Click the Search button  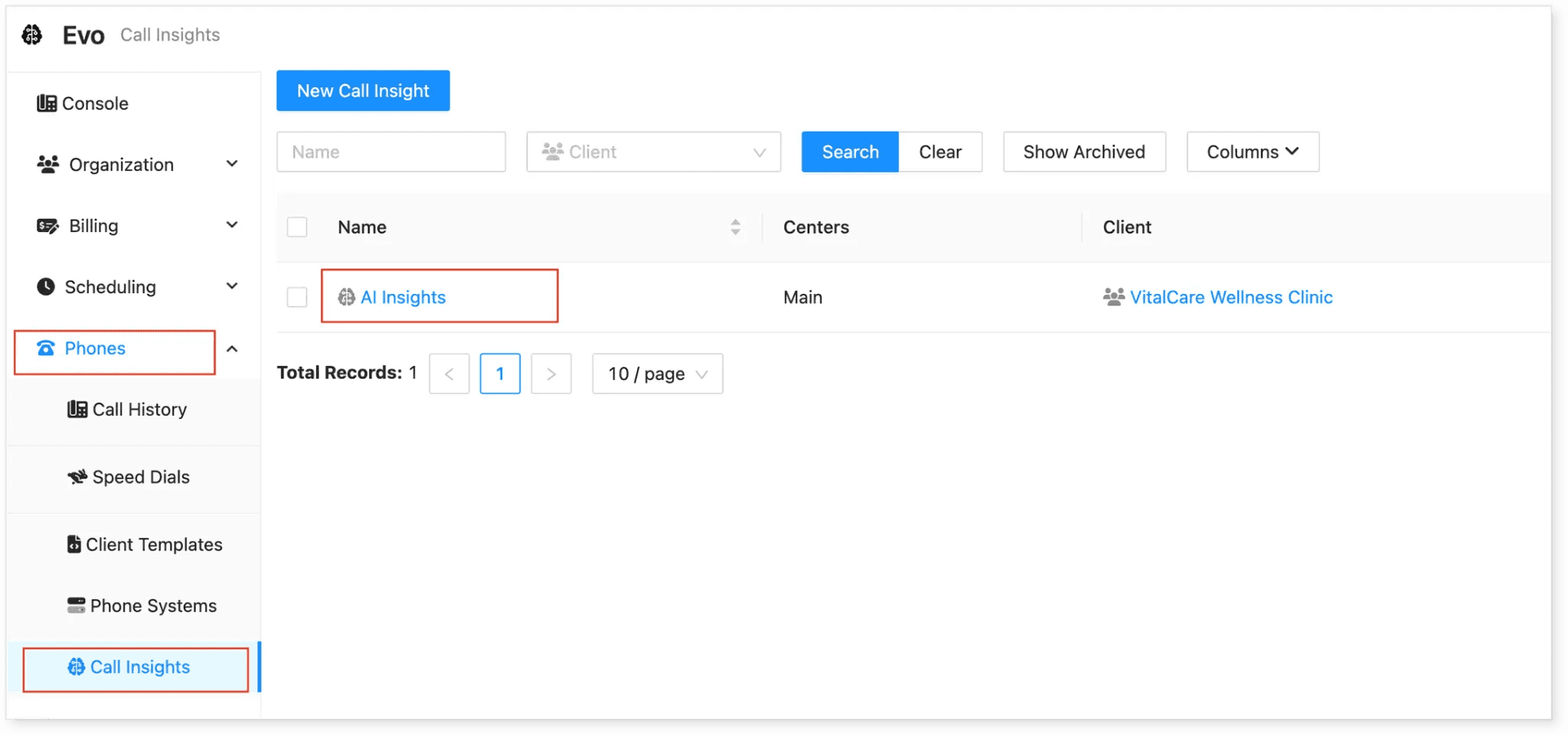click(x=850, y=152)
